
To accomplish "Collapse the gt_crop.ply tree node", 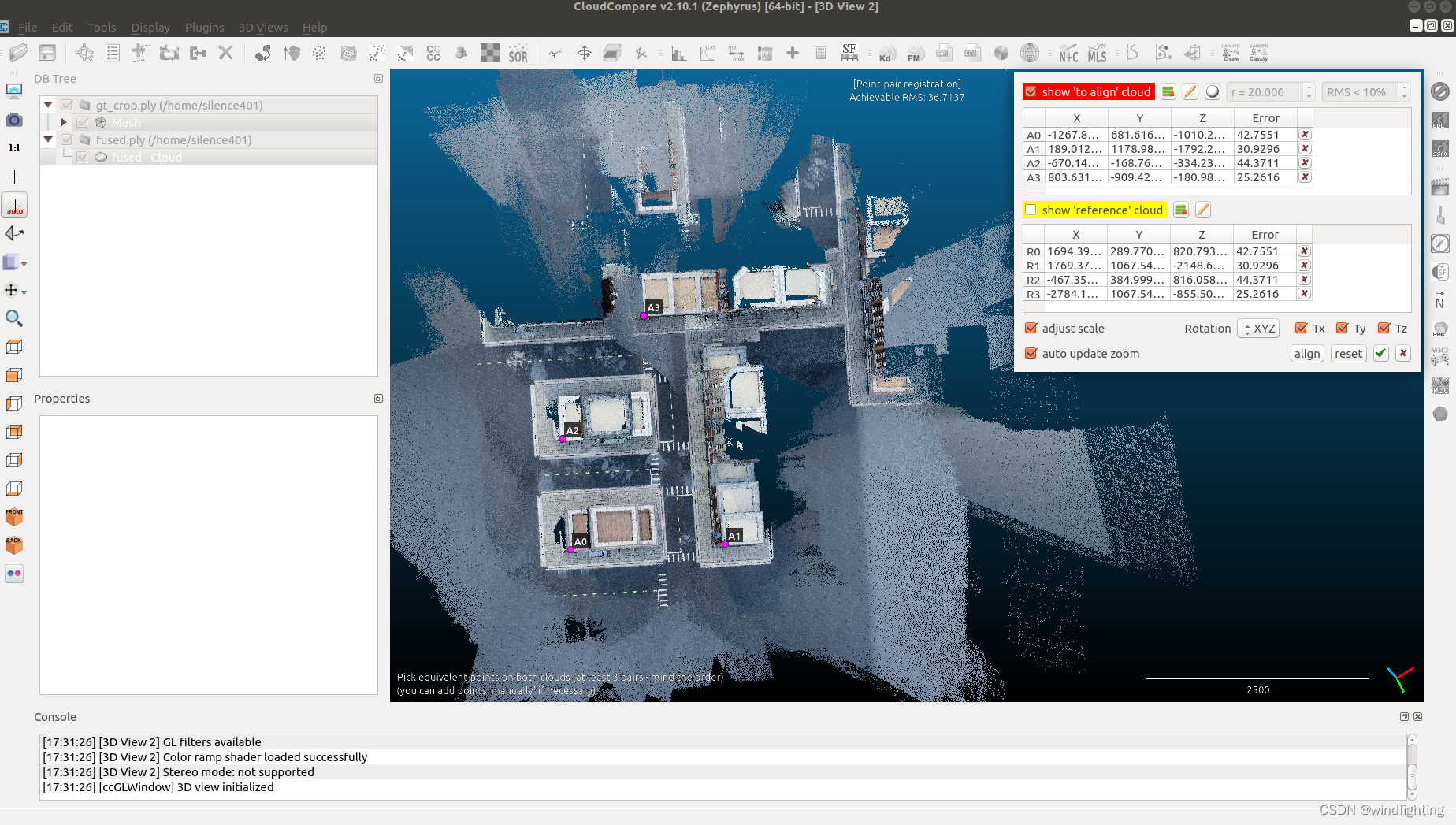I will 48,105.
